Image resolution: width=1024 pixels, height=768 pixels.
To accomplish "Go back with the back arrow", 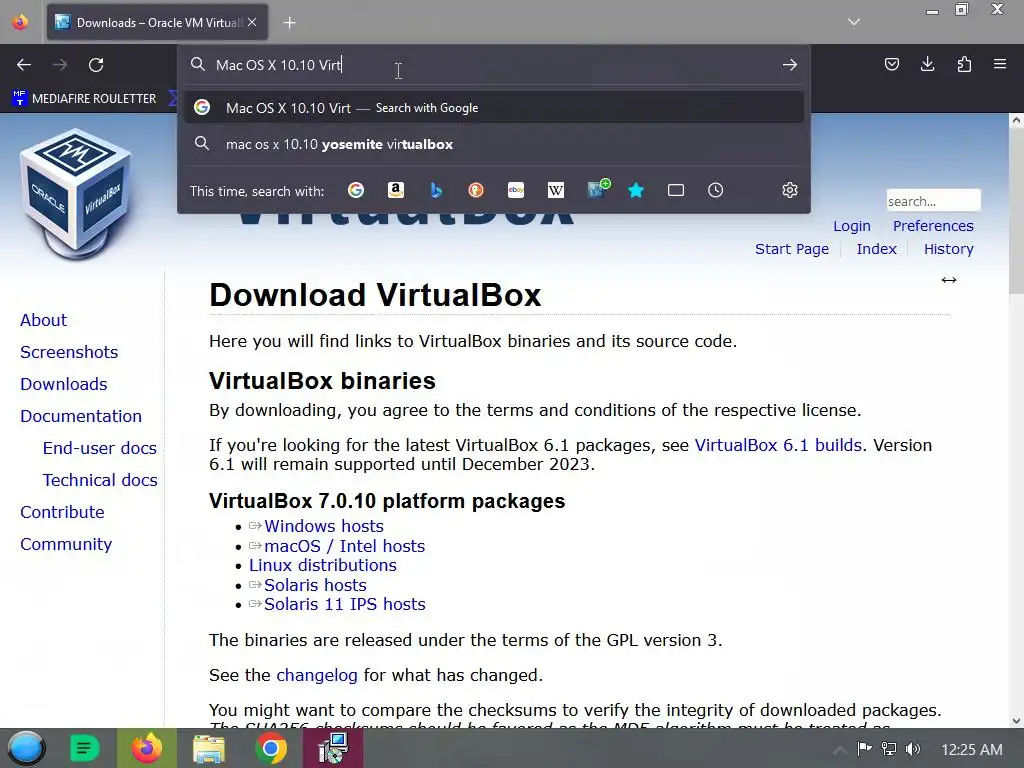I will pyautogui.click(x=24, y=65).
